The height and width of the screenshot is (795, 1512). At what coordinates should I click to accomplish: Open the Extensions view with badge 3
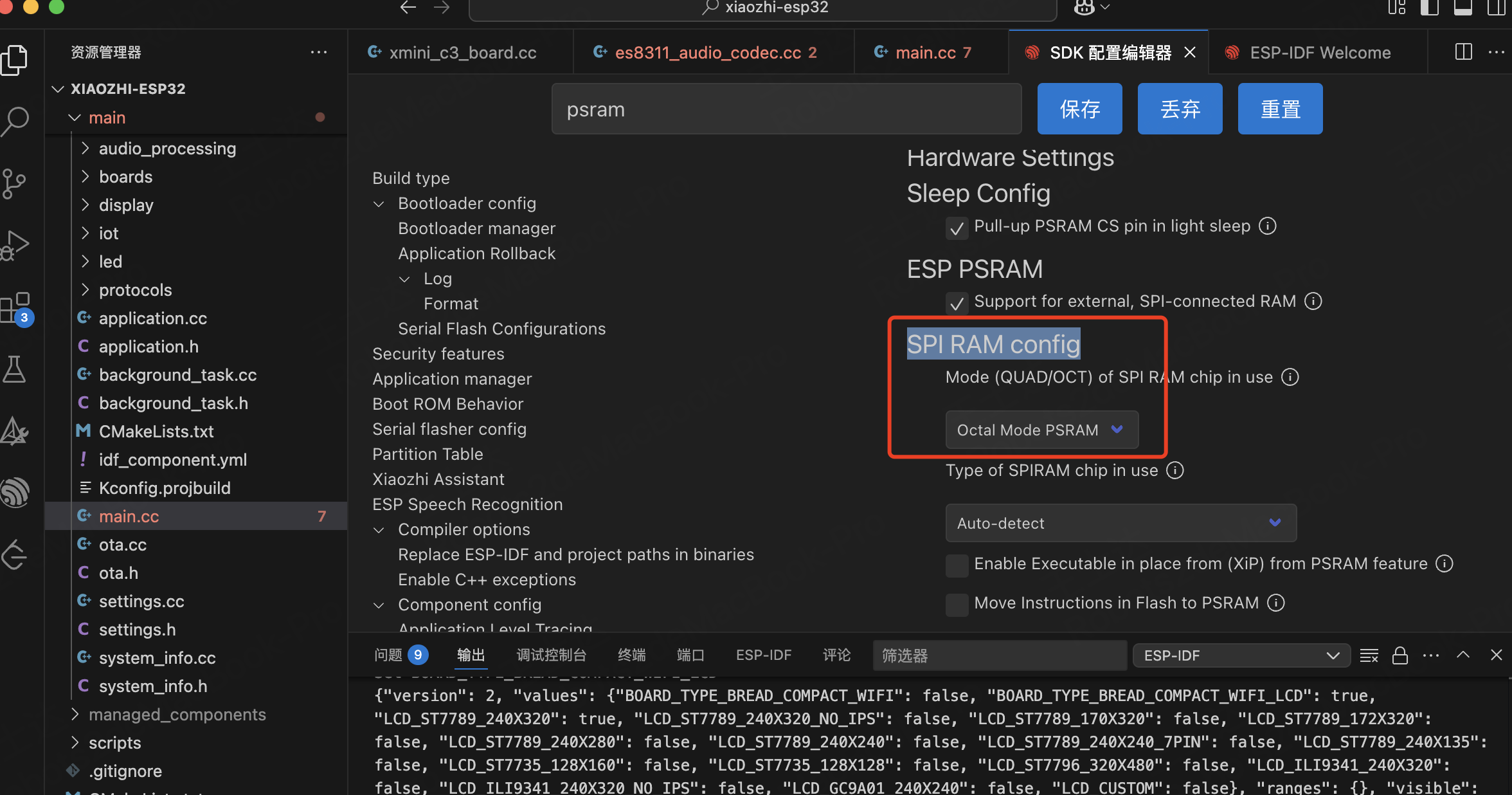coord(15,308)
